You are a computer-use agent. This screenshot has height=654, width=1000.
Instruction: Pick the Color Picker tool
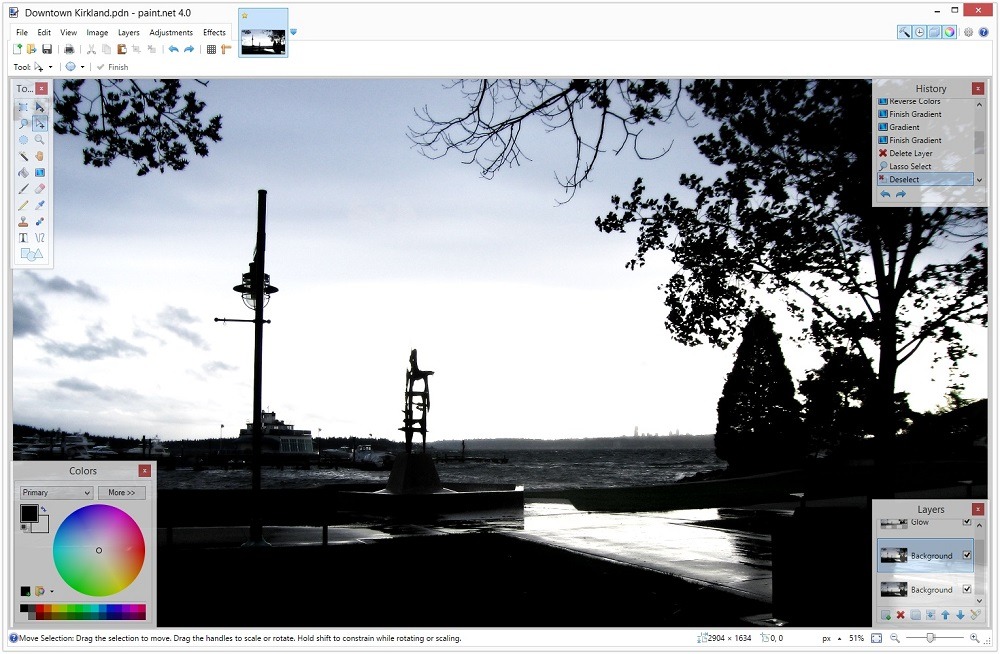[x=41, y=204]
